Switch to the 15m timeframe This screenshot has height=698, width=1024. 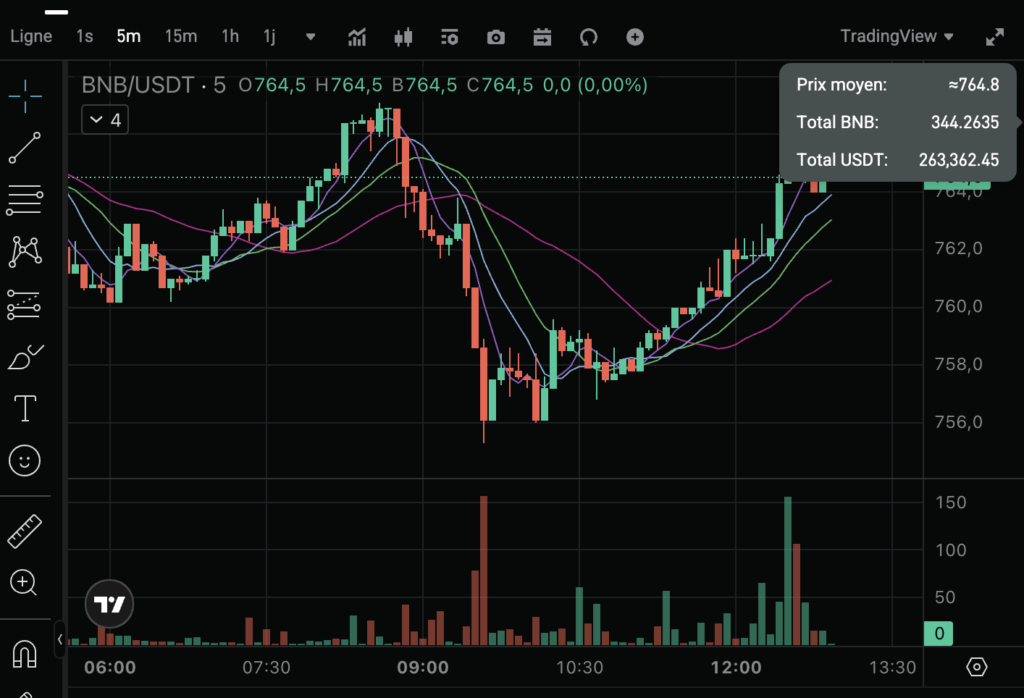coord(180,36)
